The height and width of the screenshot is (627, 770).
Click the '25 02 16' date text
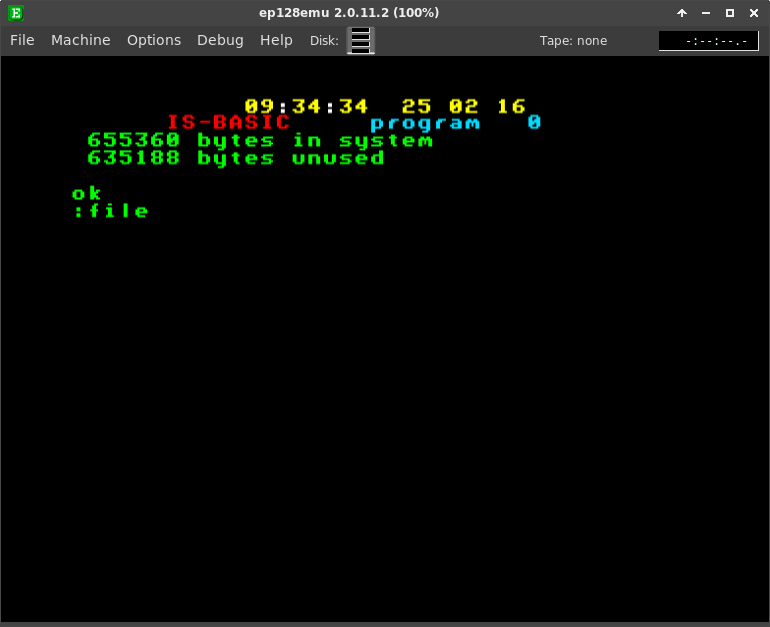pyautogui.click(x=464, y=106)
